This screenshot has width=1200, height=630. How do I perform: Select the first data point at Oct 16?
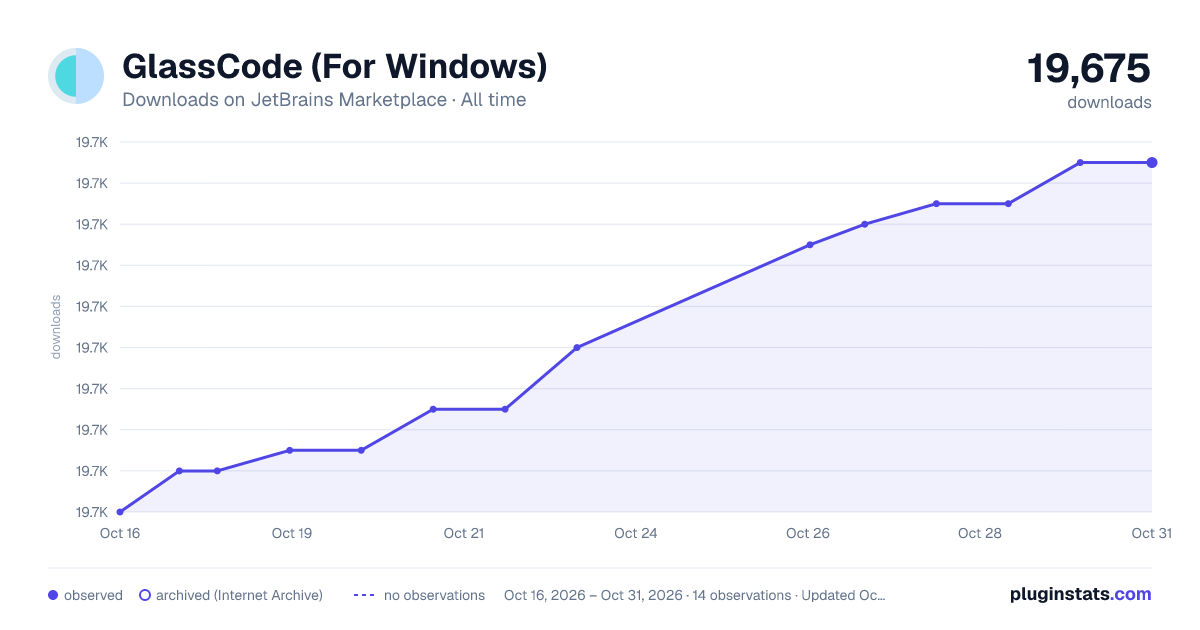tap(120, 512)
